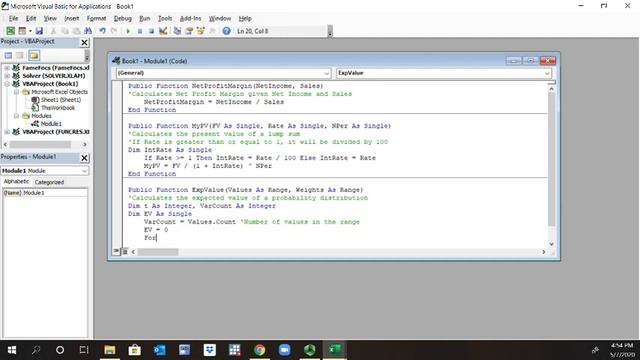Open the View menu
This screenshot has height=360, width=640.
coord(50,18)
